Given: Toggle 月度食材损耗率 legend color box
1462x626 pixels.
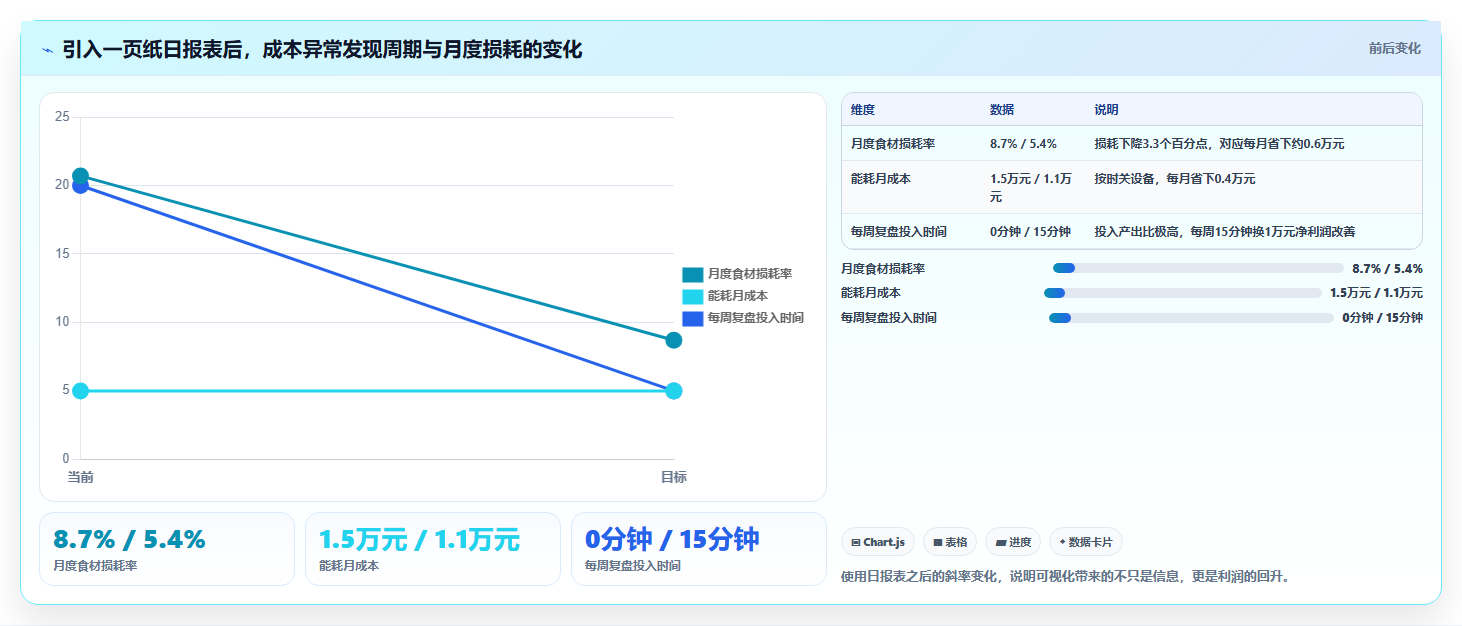Looking at the screenshot, I should (693, 274).
